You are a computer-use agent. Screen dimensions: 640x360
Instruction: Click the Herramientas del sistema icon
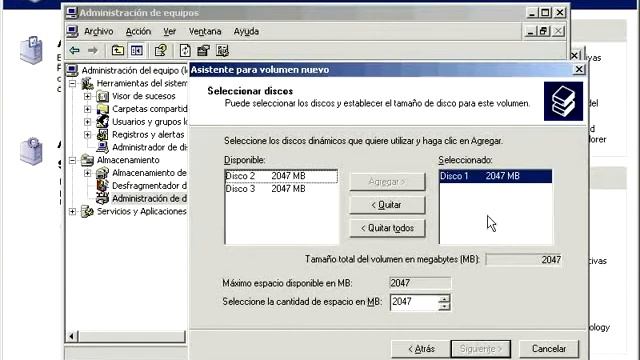tap(87, 83)
